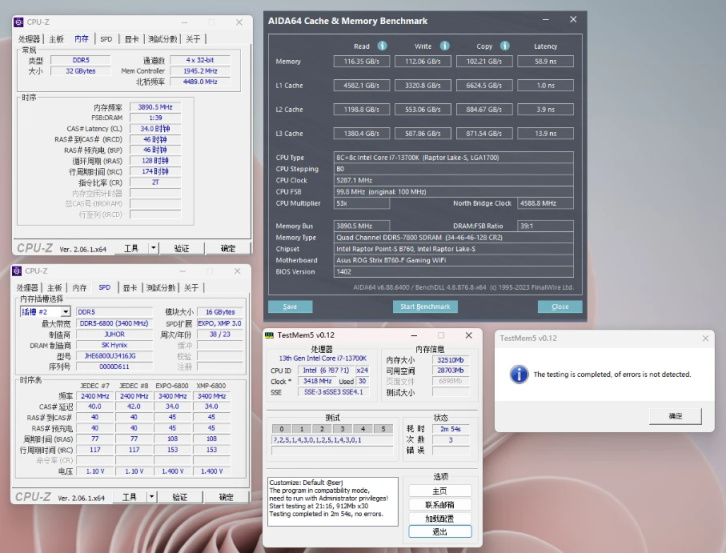Click the info icon next to Copy in AIDA64

pyautogui.click(x=505, y=46)
